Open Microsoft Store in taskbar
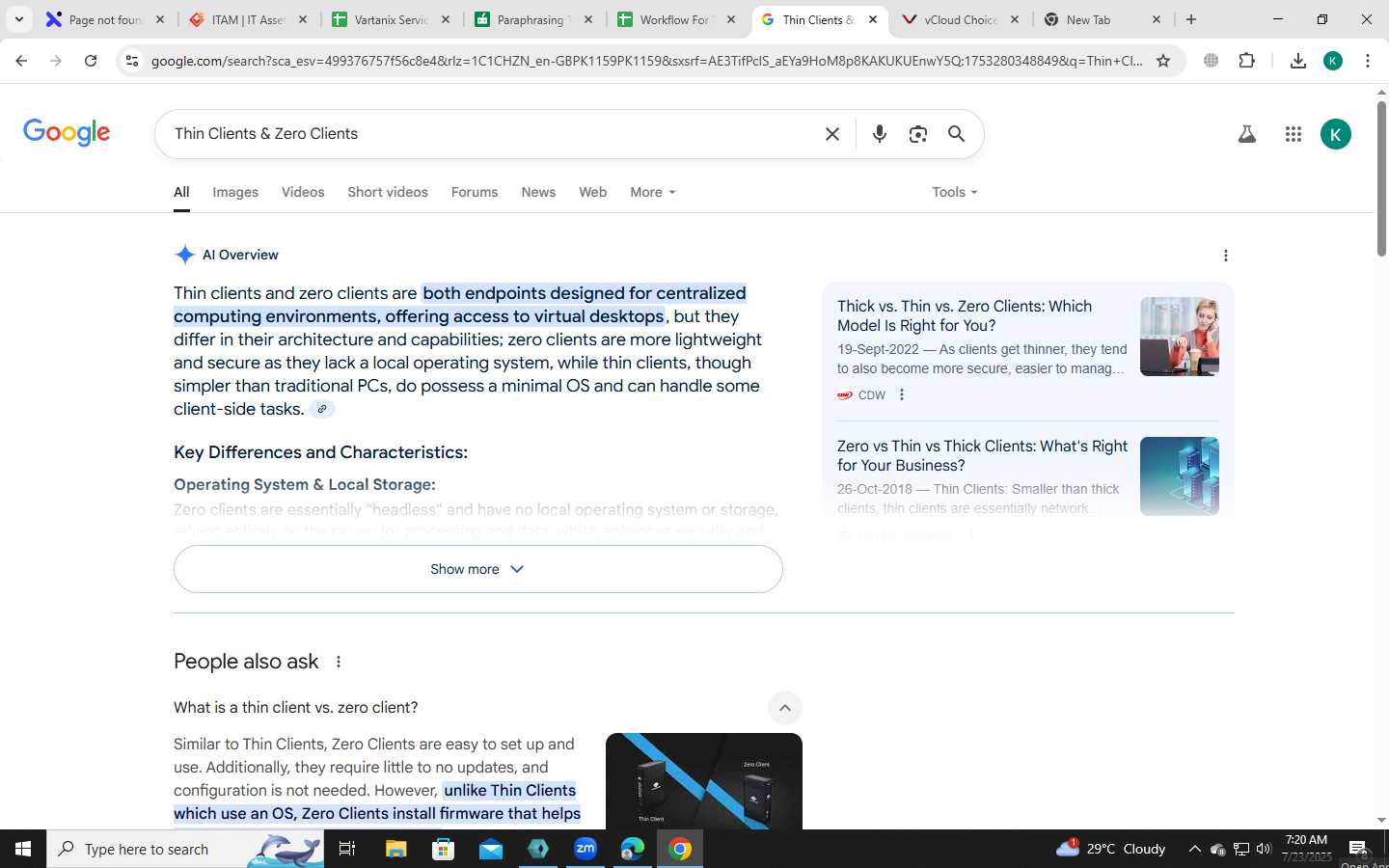This screenshot has height=868, width=1389. [443, 849]
